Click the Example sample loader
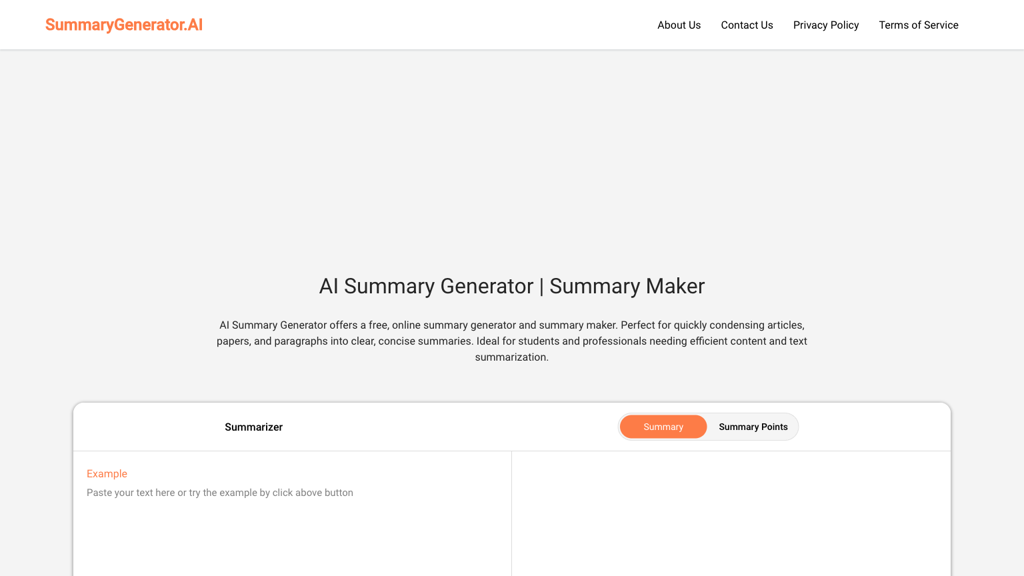This screenshot has height=576, width=1024. pyautogui.click(x=106, y=473)
